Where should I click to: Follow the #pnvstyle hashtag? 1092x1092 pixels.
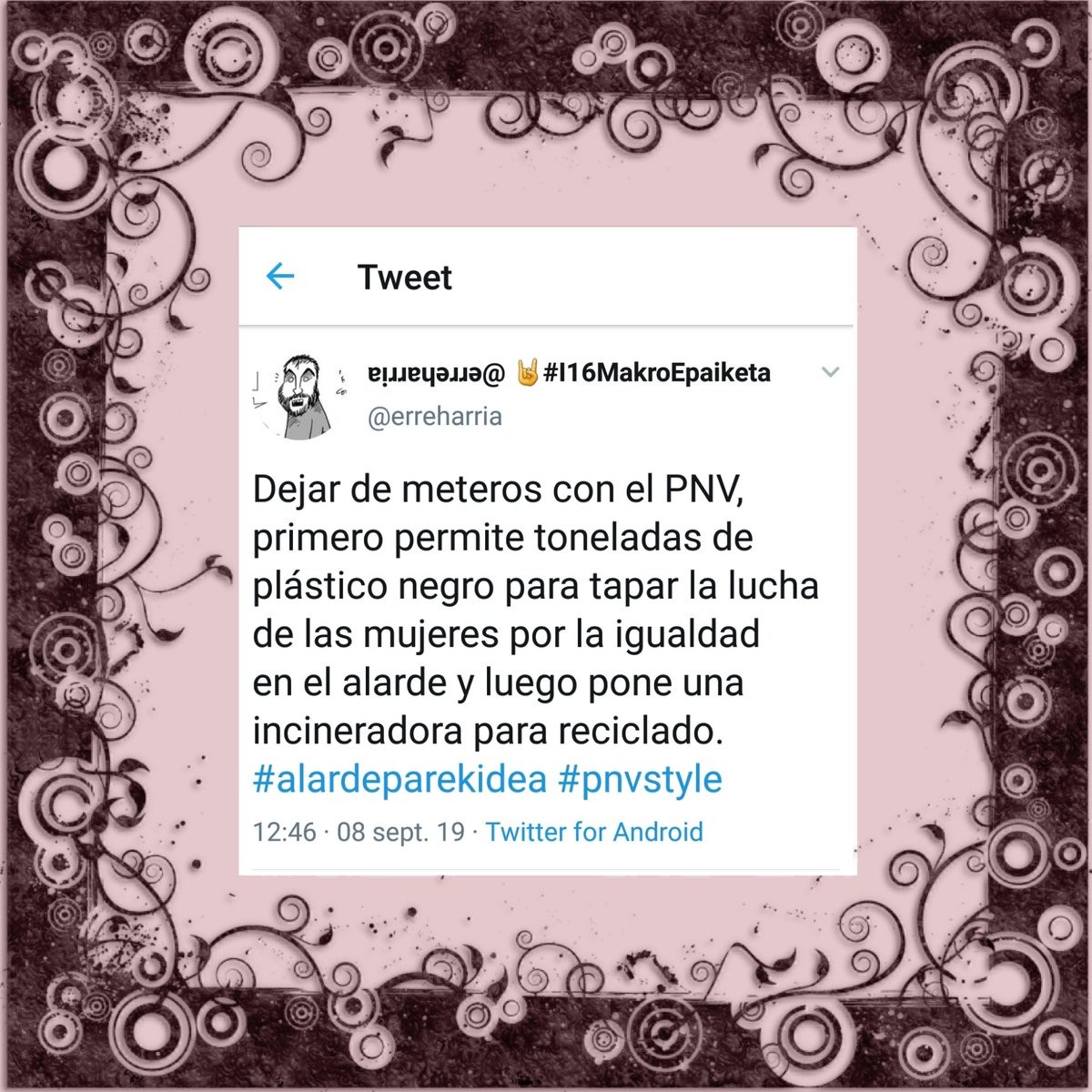640,780
